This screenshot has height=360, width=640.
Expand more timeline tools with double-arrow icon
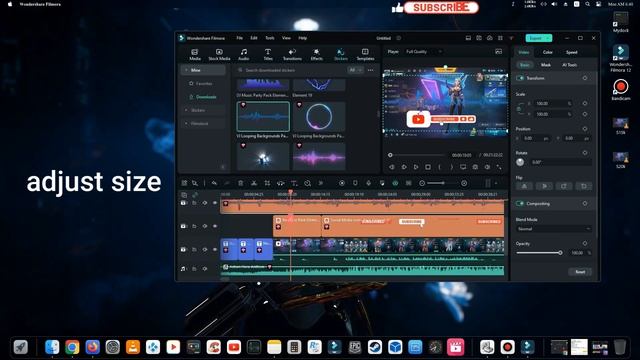tap(320, 183)
